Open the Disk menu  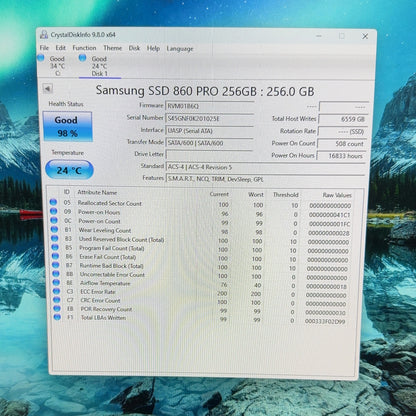[134, 48]
